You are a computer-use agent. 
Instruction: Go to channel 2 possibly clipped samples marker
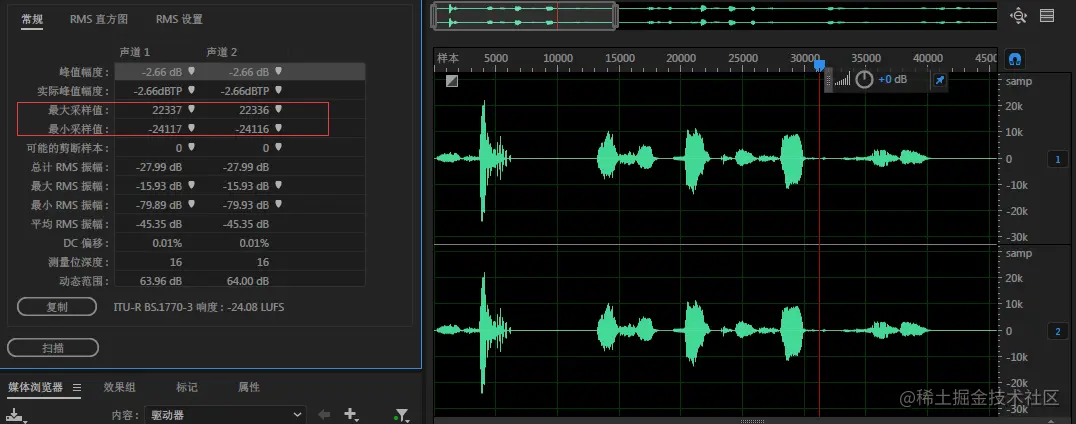pos(279,148)
